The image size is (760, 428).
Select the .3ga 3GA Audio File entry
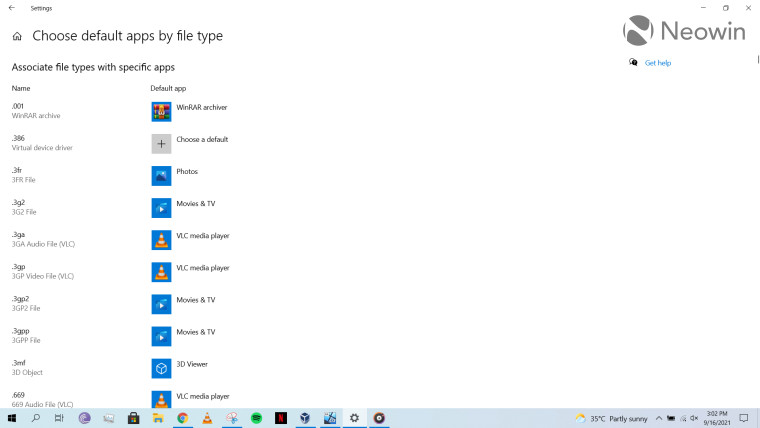pos(43,239)
